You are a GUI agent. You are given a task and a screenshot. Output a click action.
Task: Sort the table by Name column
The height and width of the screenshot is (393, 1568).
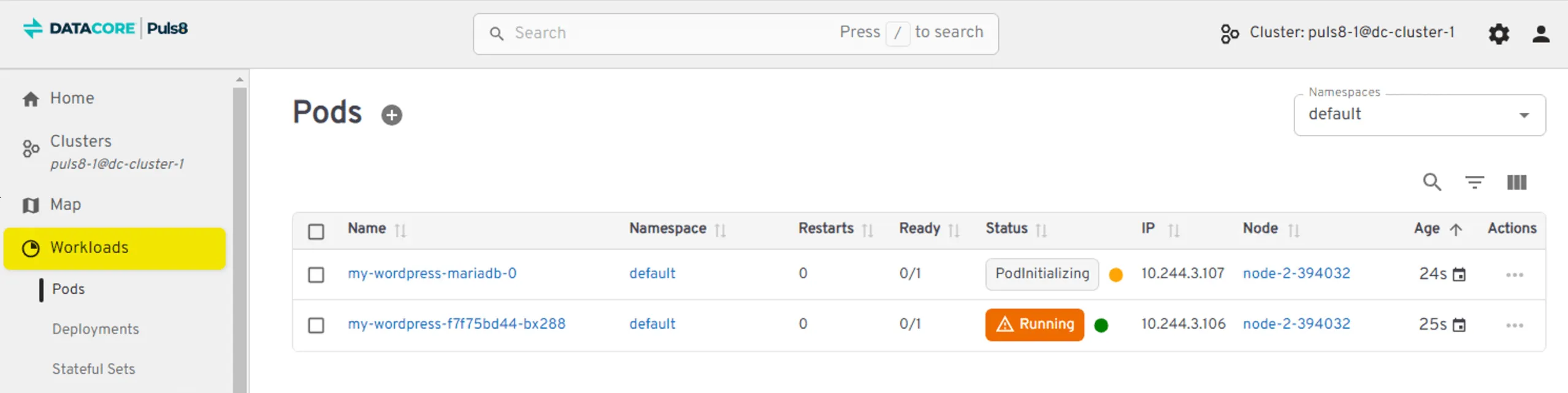point(400,230)
